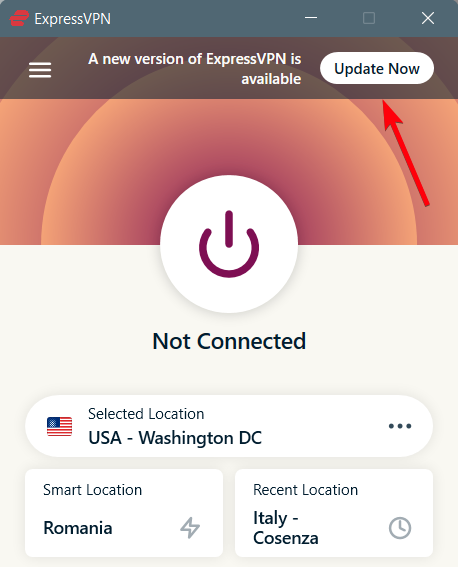Open location options via three dots
Viewport: 458px width, 567px height.
400,426
